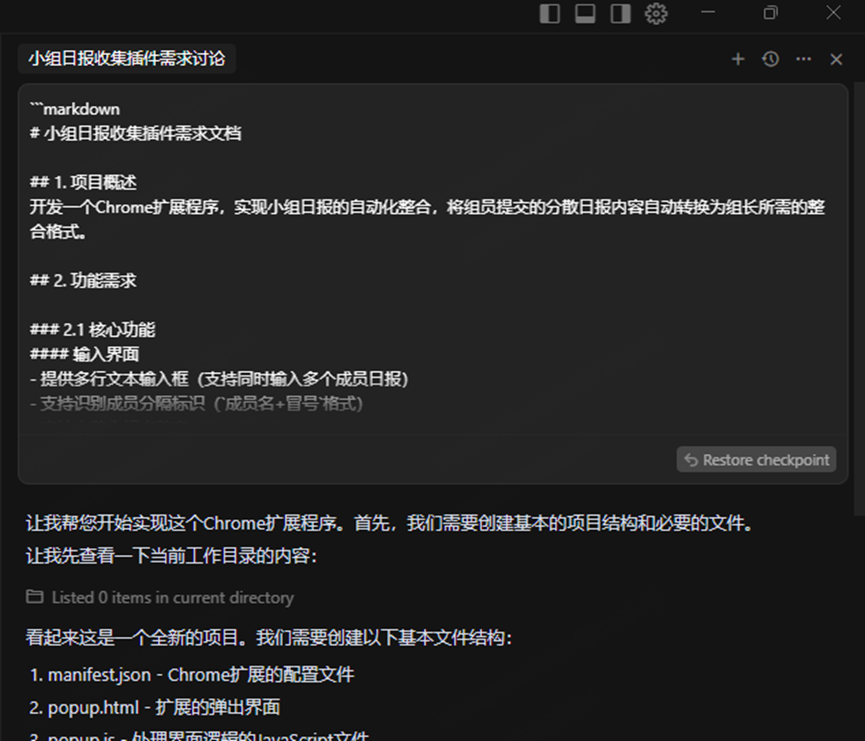The image size is (865, 741).
Task: Click the ## 2. 功能需求 heading line
Action: [x=83, y=281]
